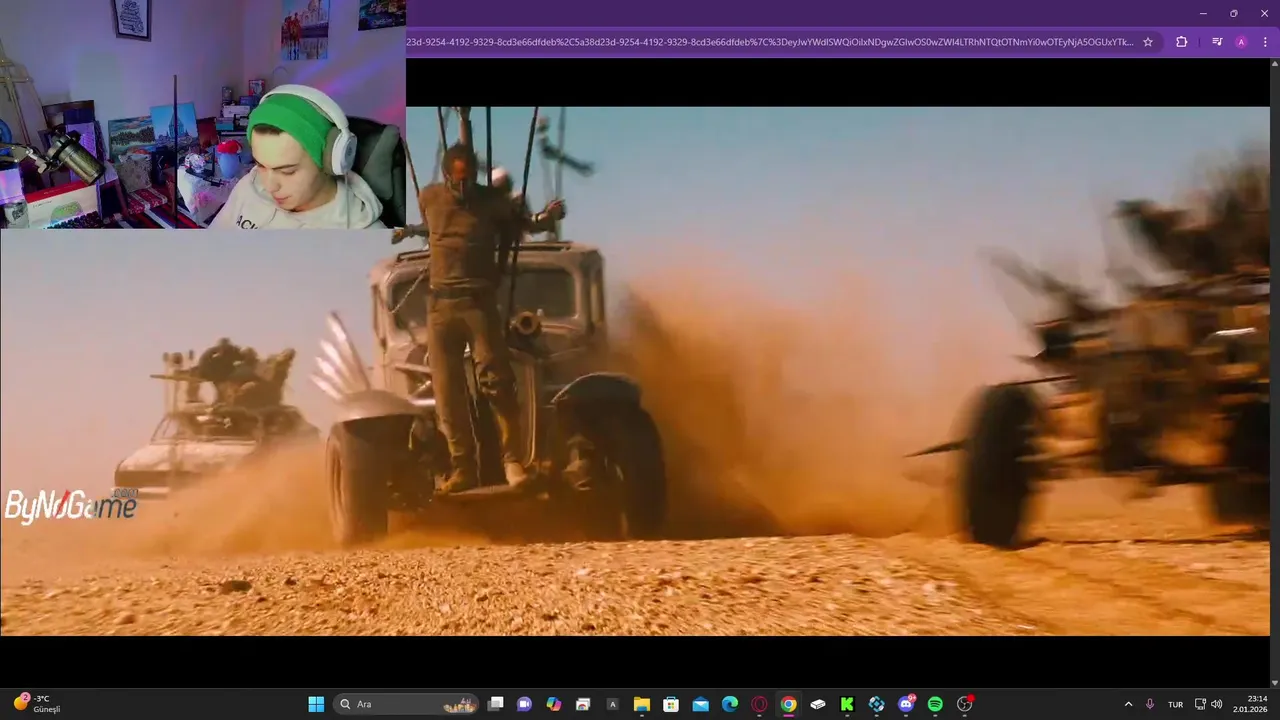
Task: Click the URL in the address bar
Action: [x=770, y=42]
